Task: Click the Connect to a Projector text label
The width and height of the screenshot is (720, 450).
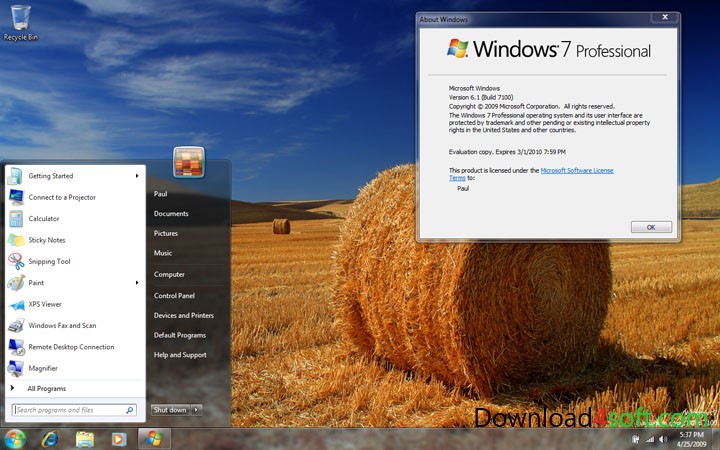Action: point(62,197)
